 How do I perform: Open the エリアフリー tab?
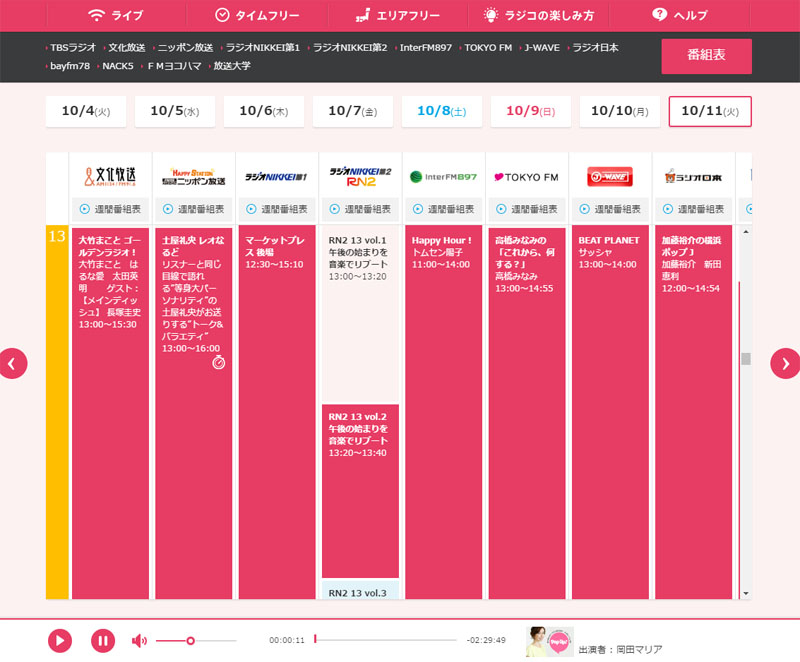click(397, 15)
